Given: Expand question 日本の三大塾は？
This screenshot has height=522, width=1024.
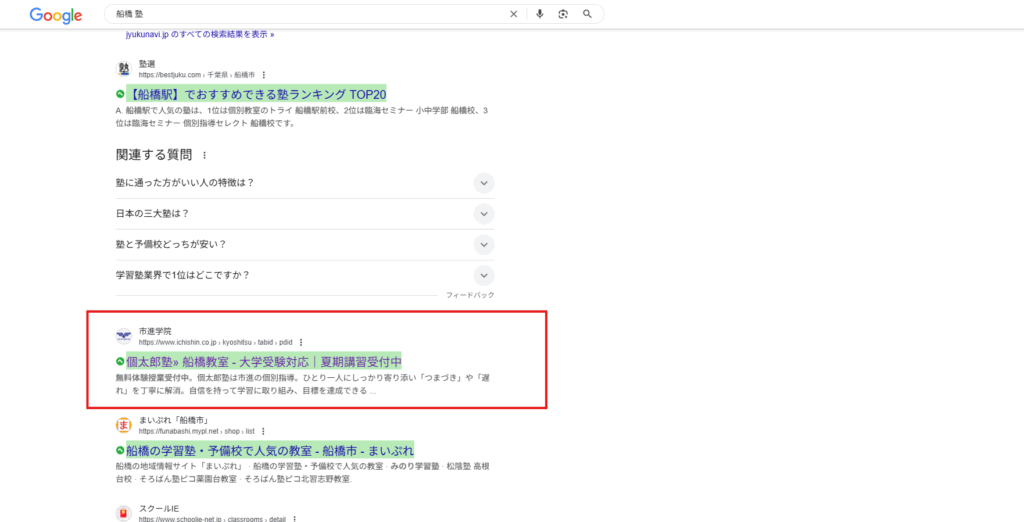Looking at the screenshot, I should (484, 214).
